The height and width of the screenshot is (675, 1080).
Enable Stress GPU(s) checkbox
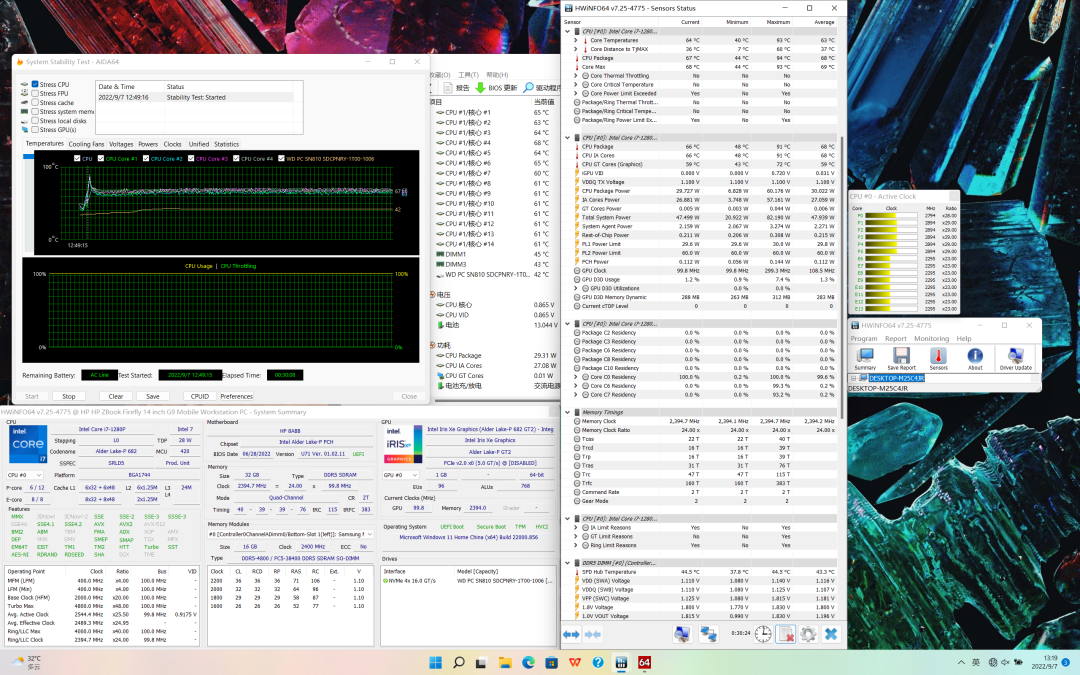(35, 129)
